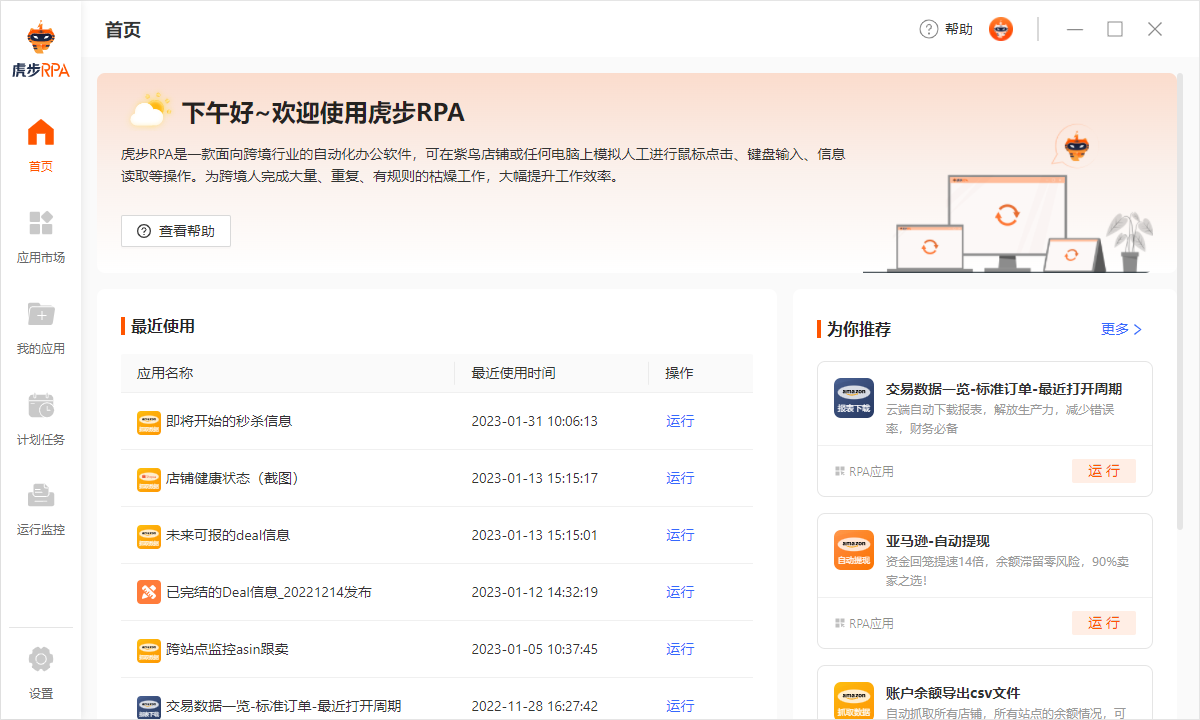Viewport: 1200px width, 720px height.
Task: Run 交易数据一览 from the recent list
Action: click(x=680, y=706)
